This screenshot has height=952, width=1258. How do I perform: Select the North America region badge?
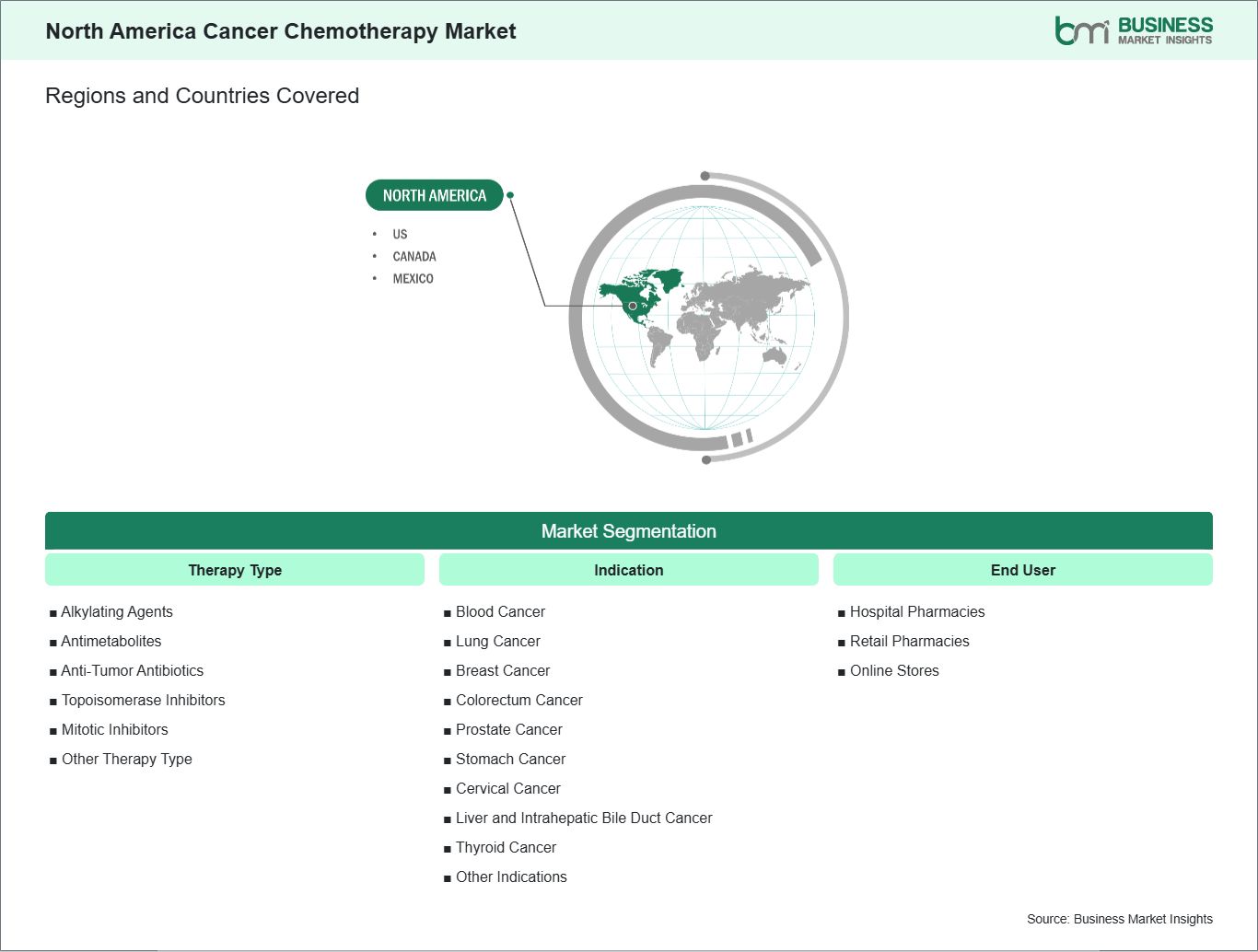click(434, 195)
